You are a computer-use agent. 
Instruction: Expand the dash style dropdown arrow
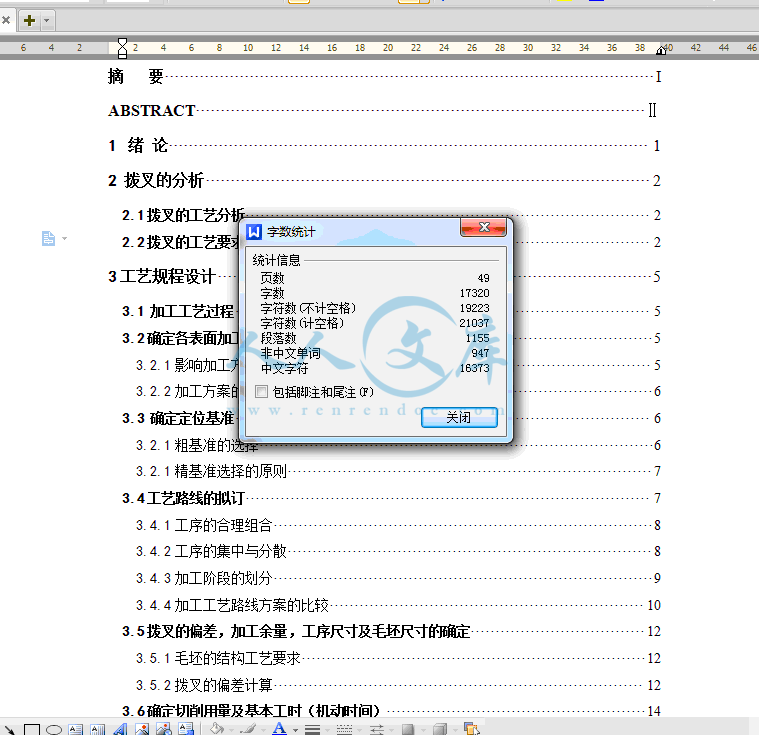pos(359,730)
